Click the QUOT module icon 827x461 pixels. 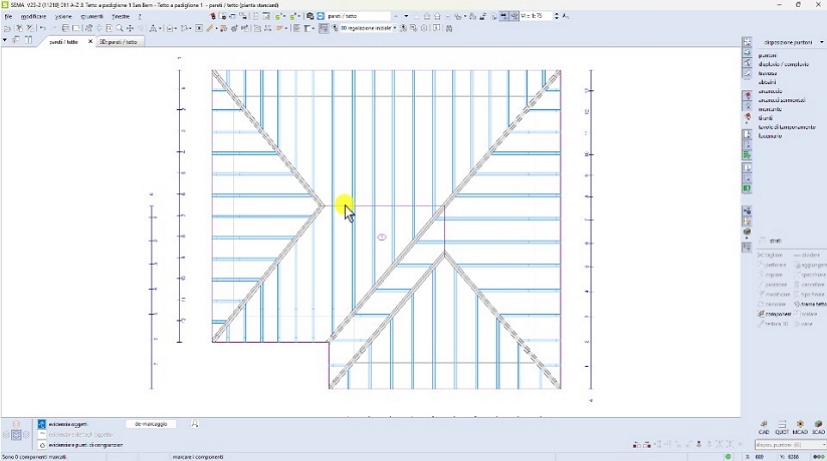[782, 426]
